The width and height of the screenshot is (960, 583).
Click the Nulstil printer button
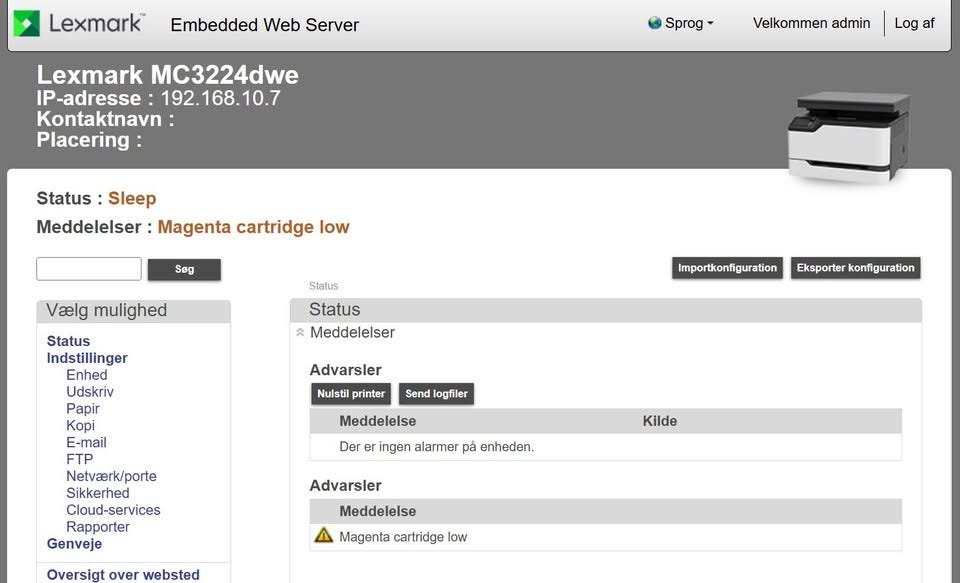pos(351,394)
